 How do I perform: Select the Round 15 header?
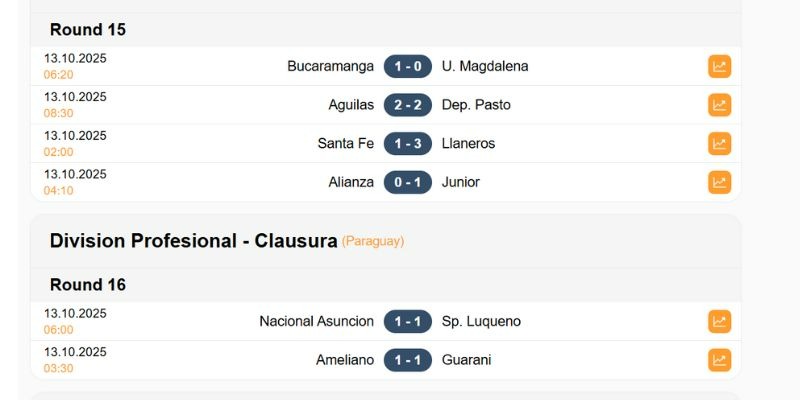[88, 30]
